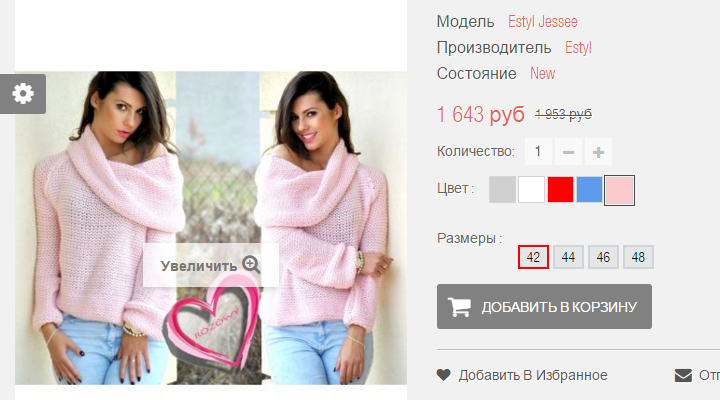Viewport: 720px width, 400px height.
Task: Click the Добавить В Избранное link
Action: pos(533,375)
